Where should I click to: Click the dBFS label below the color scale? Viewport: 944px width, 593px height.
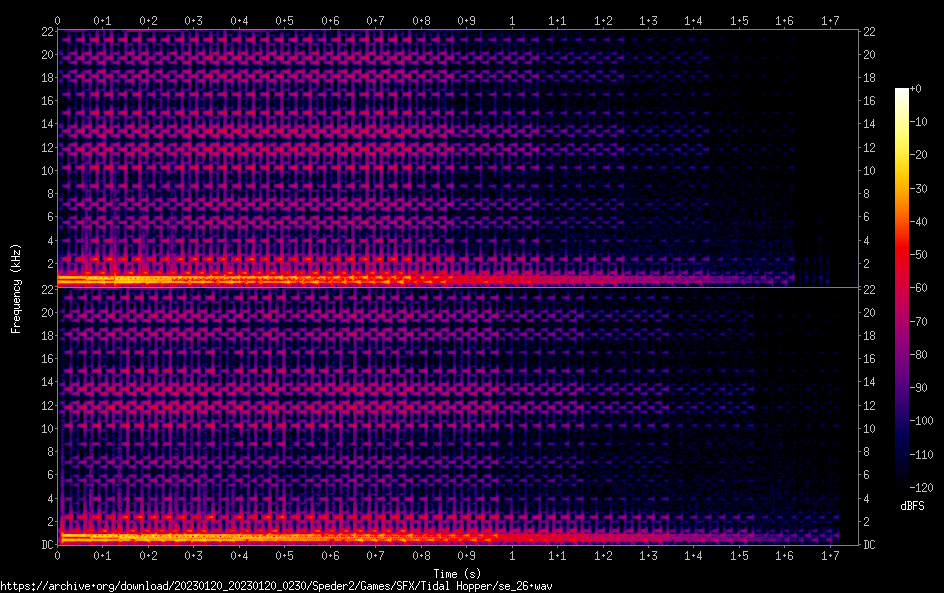[912, 507]
